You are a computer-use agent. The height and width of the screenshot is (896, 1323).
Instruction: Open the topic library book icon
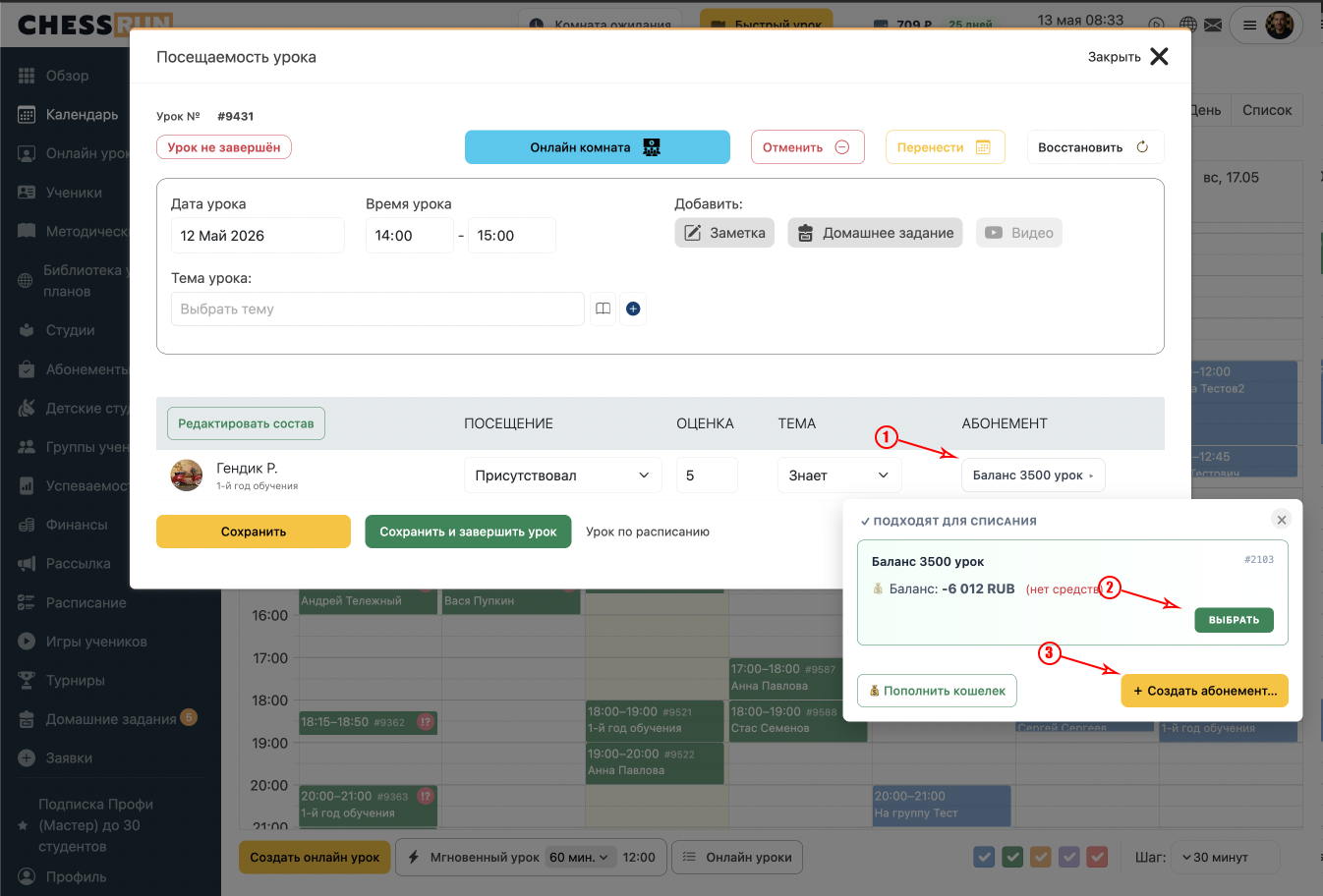point(603,308)
